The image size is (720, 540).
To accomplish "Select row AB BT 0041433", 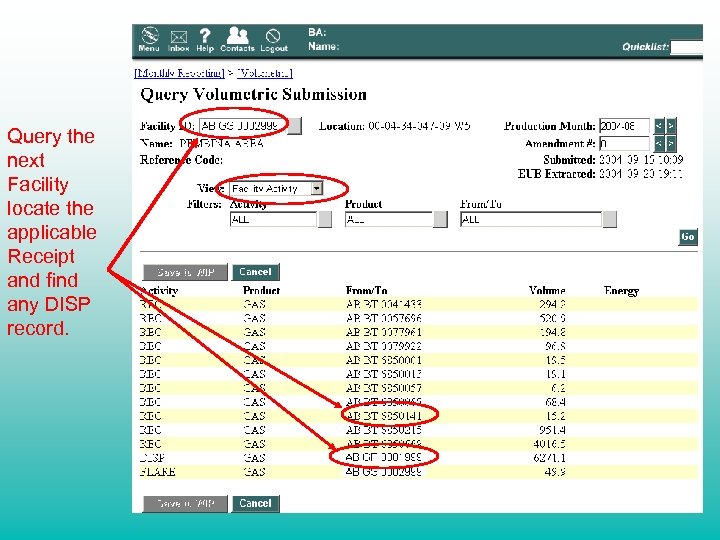I will click(x=418, y=304).
